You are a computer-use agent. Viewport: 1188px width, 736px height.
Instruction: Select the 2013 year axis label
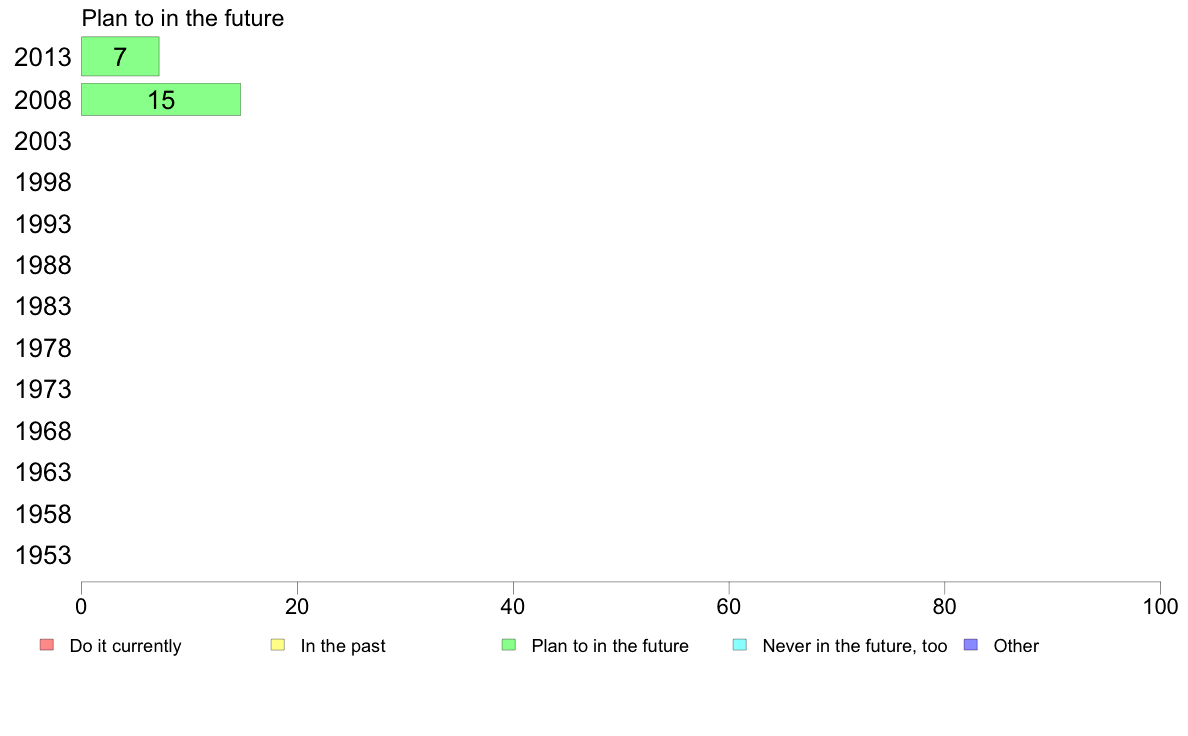coord(43,58)
